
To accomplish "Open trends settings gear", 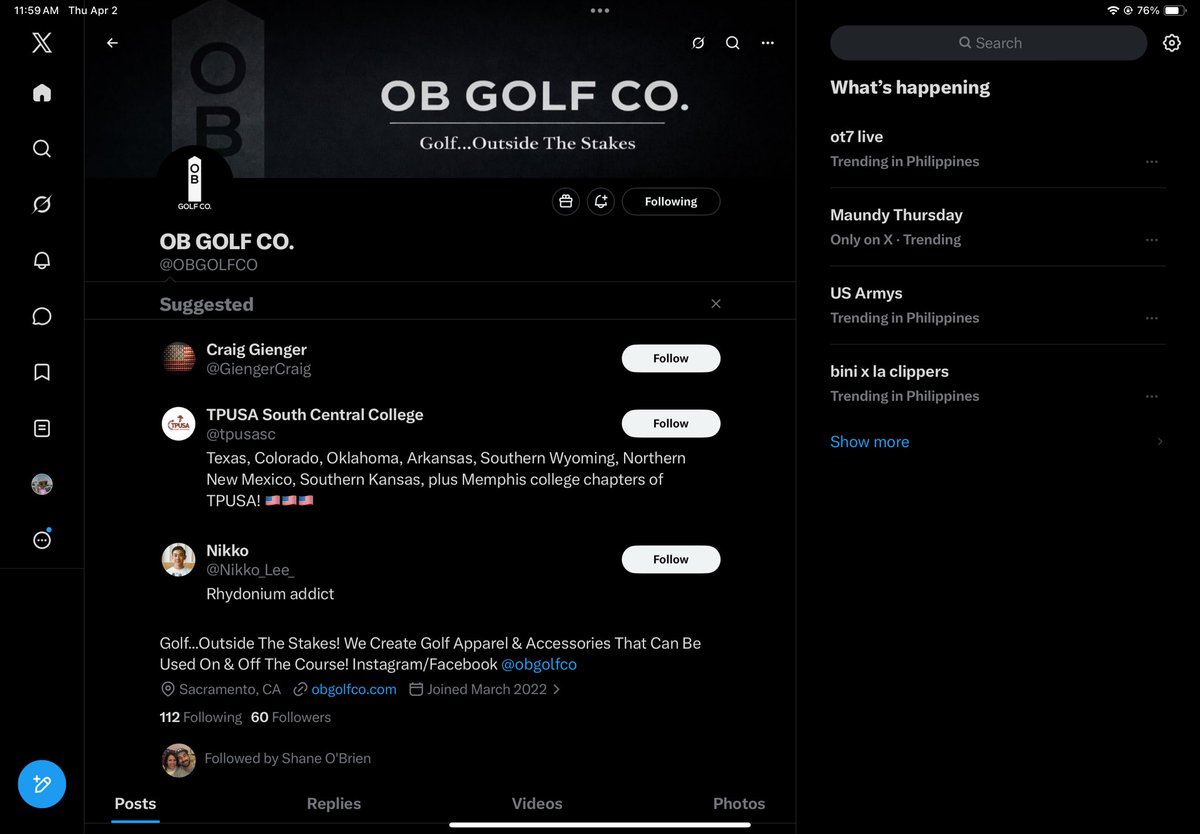I will coord(1172,43).
